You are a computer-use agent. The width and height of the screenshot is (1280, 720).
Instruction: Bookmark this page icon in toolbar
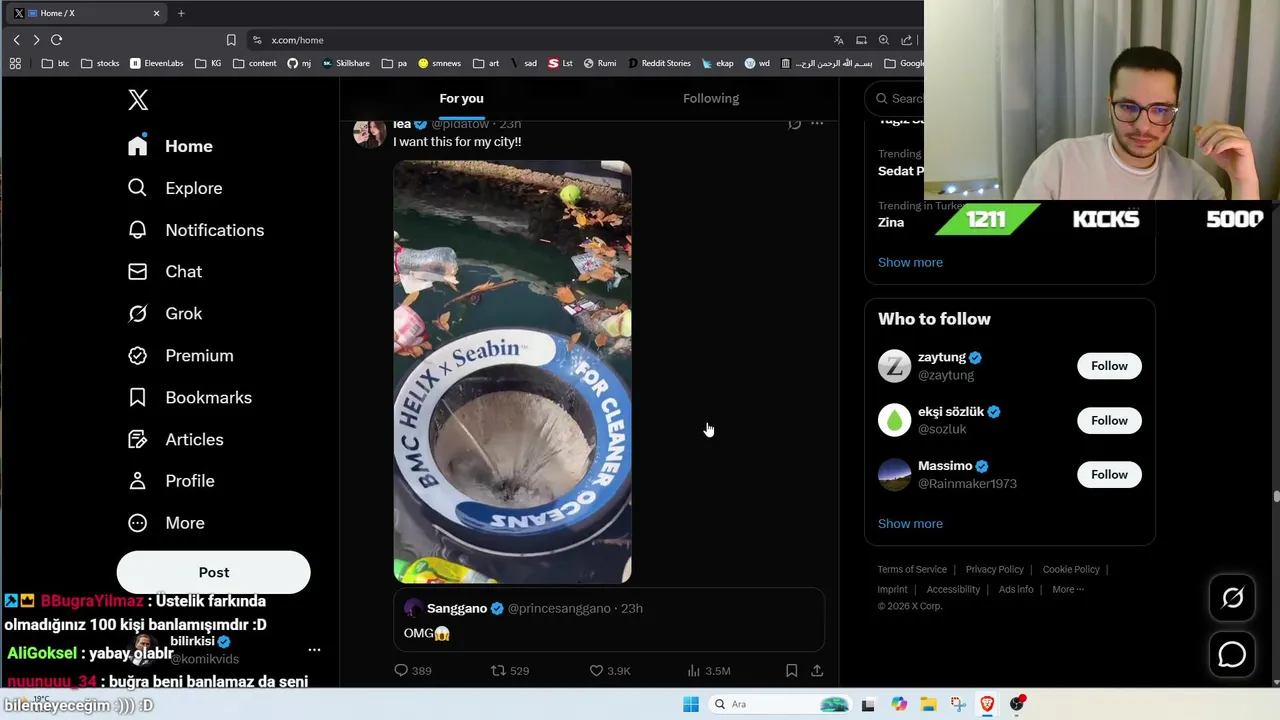(x=231, y=40)
